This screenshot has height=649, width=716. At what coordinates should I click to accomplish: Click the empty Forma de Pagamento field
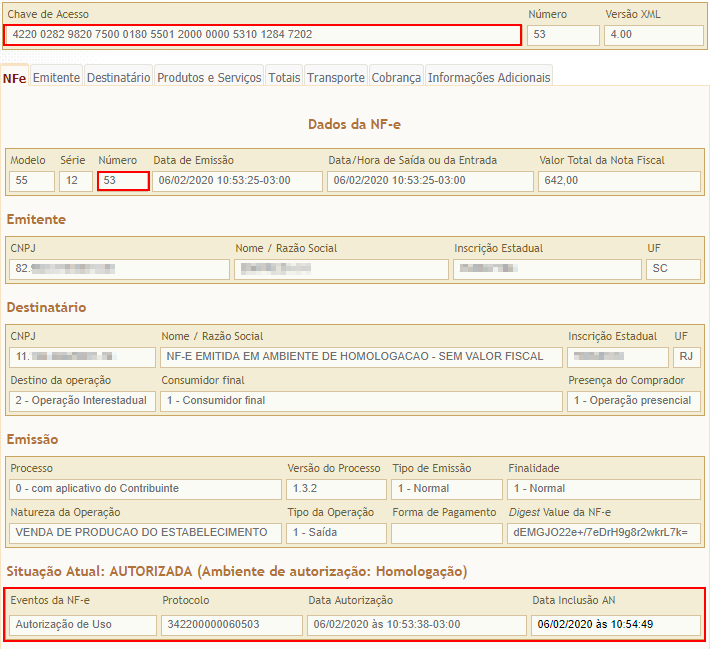point(447,533)
